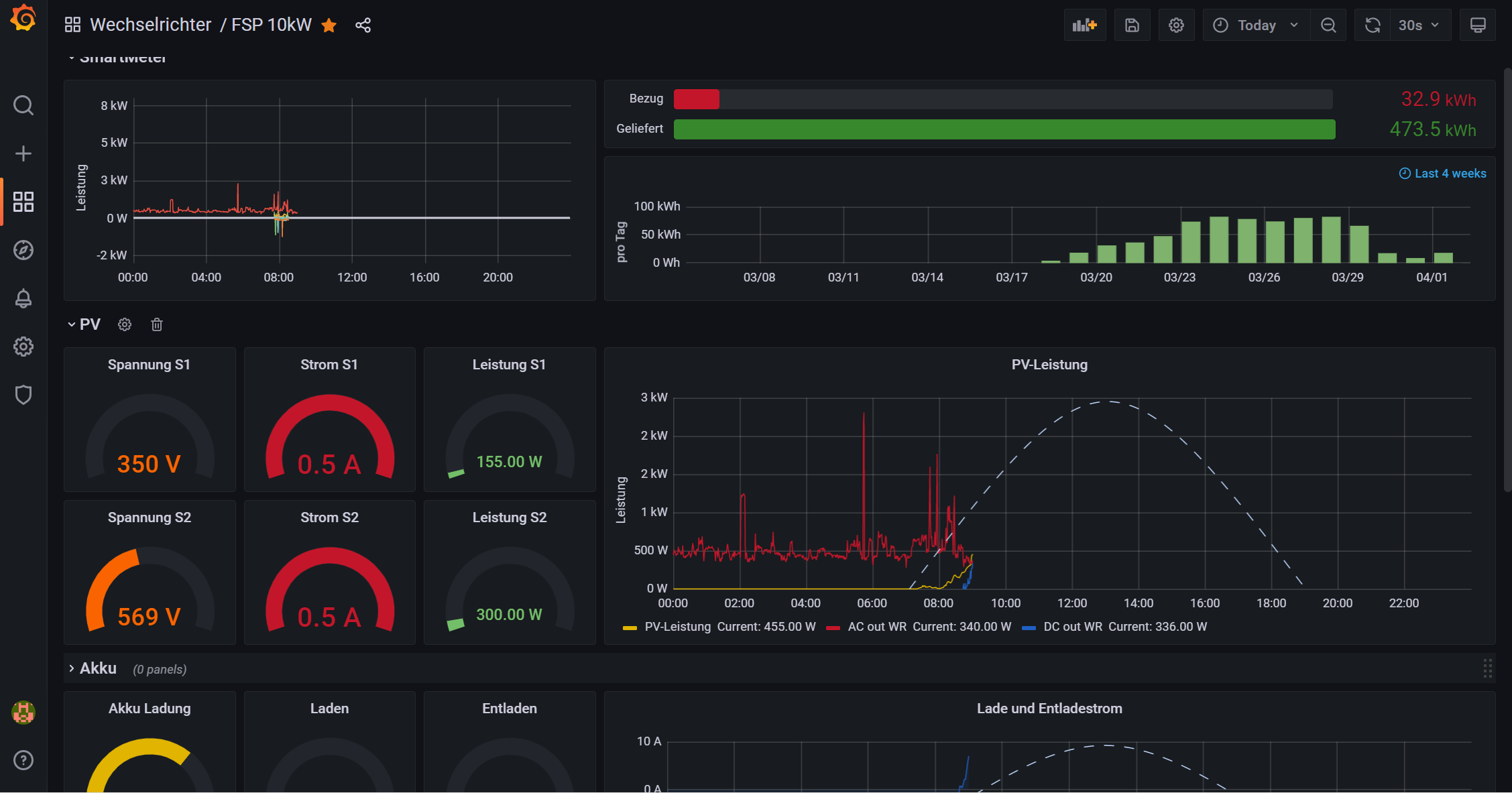Click the Wechselrichter folder breadcrumb link
The height and width of the screenshot is (793, 1512).
click(150, 25)
